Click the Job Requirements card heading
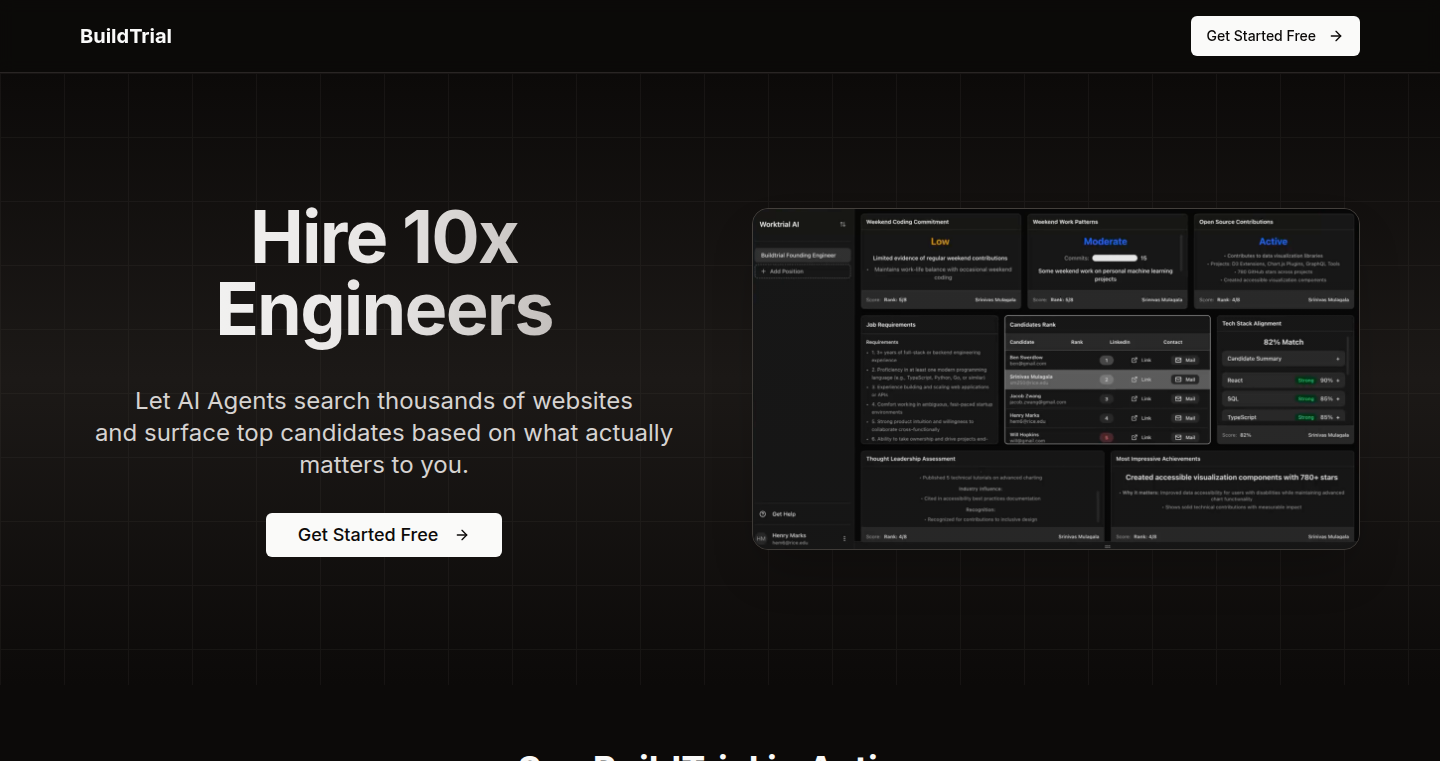 pyautogui.click(x=891, y=324)
